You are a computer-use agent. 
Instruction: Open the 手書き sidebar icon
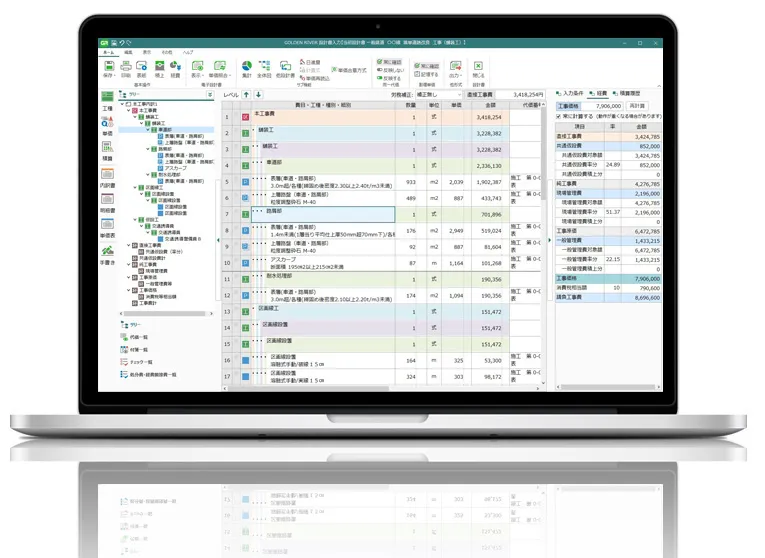pos(107,254)
